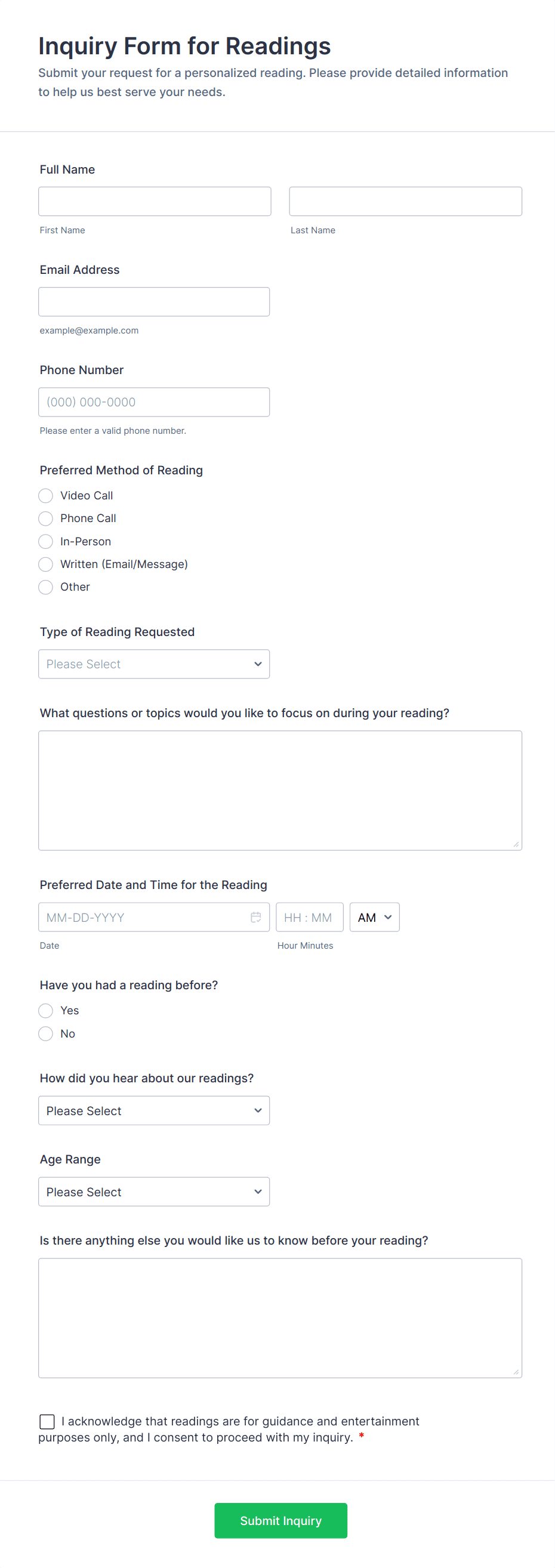Expand the AM/PM time selector
The image size is (555, 1568).
(374, 916)
